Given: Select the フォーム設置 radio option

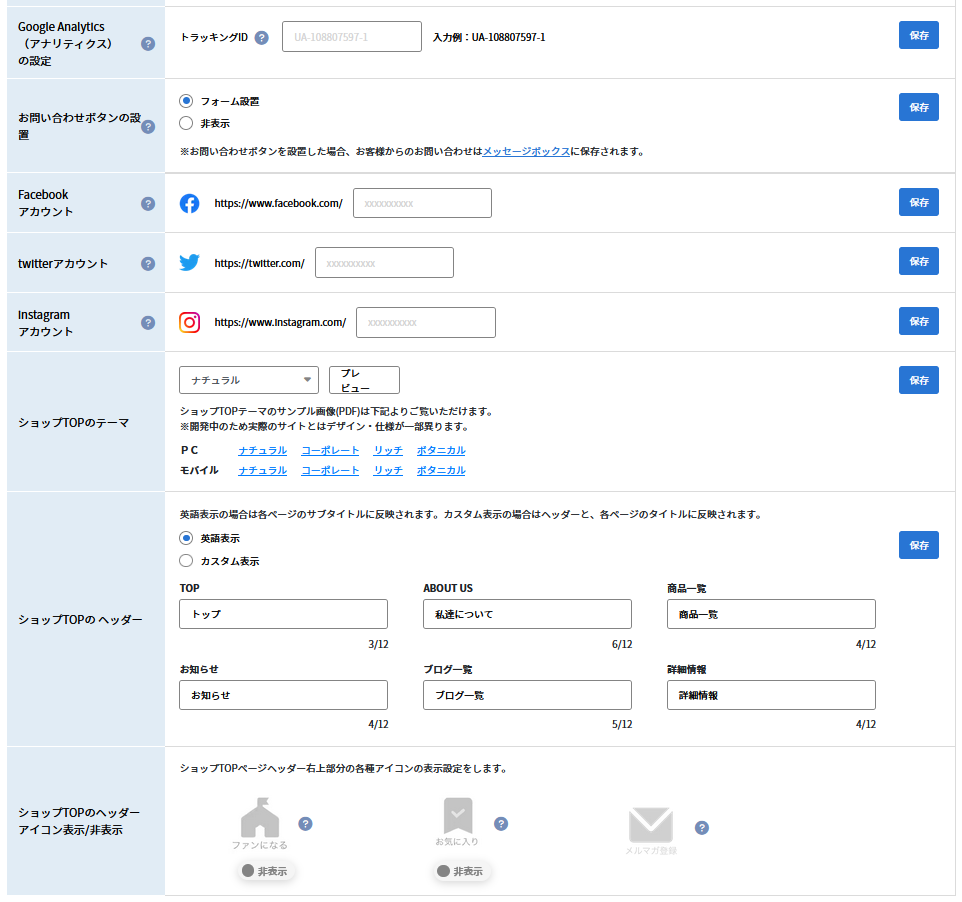Looking at the screenshot, I should click(186, 101).
